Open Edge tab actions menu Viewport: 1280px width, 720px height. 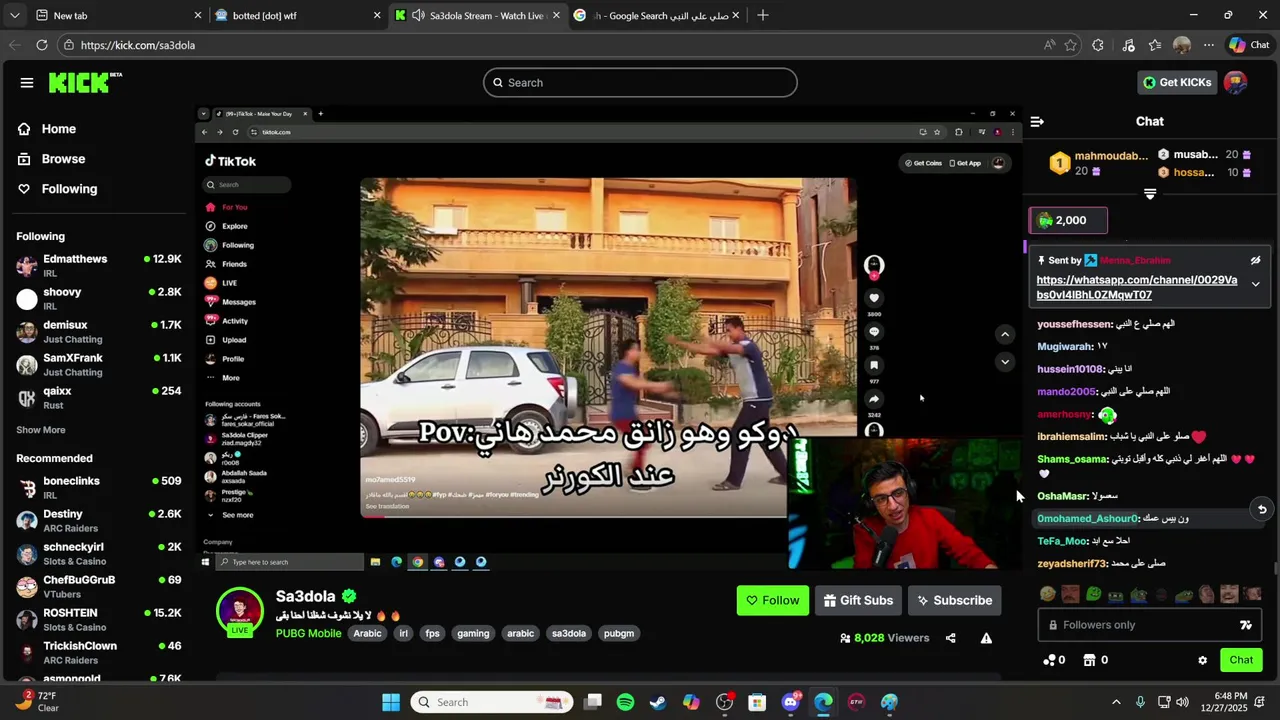tap(14, 15)
